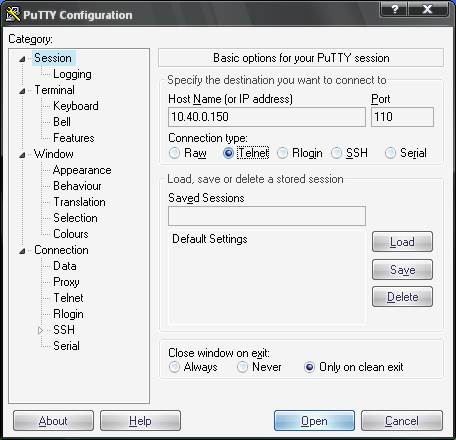Select Raw connection type

click(174, 153)
